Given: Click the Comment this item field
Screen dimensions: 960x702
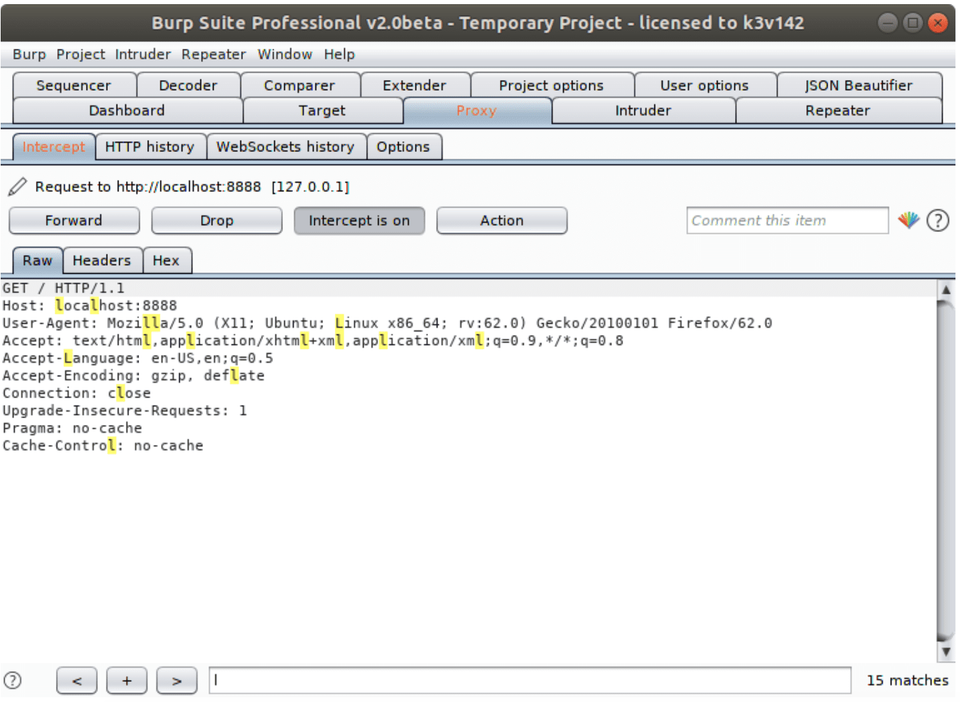Looking at the screenshot, I should (787, 220).
